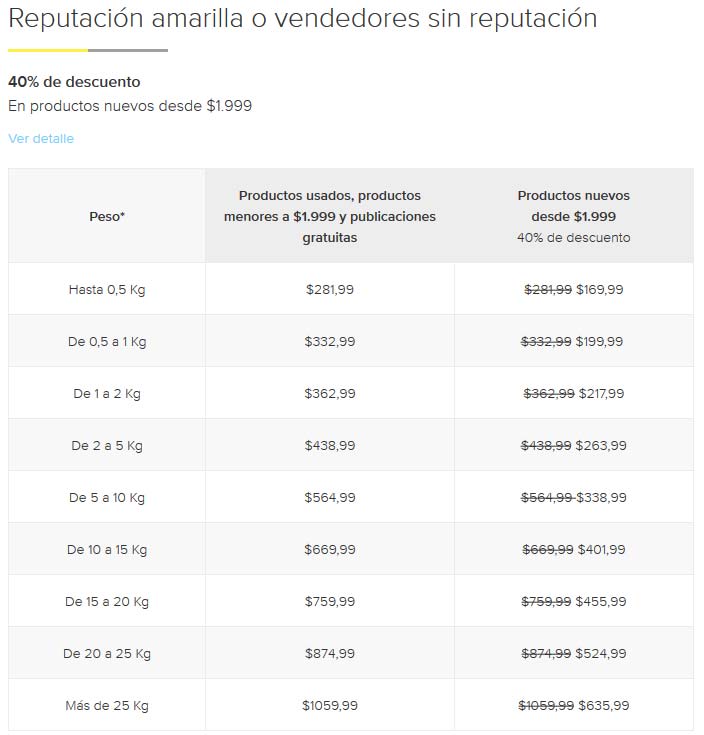The width and height of the screenshot is (704, 735).
Task: Click the discounted price $635,99
Action: point(603,706)
